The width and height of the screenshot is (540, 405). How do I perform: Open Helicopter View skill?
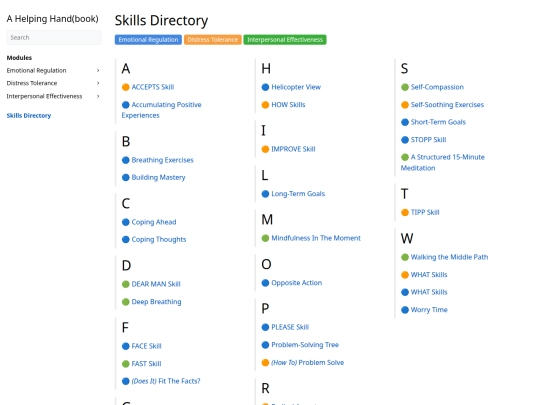(296, 87)
